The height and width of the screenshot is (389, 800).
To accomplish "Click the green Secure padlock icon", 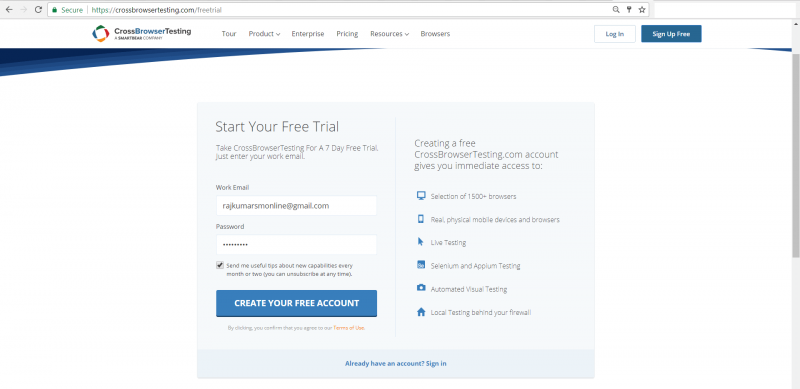I will point(55,10).
